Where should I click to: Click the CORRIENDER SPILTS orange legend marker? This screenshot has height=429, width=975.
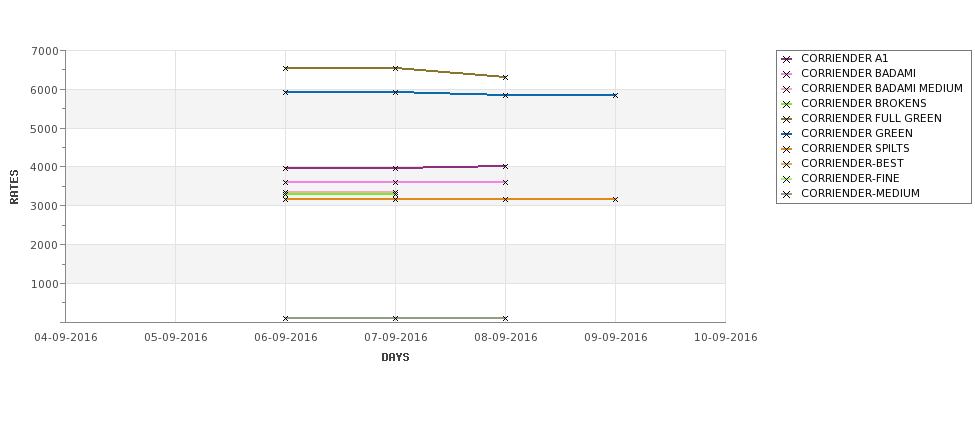coord(787,149)
